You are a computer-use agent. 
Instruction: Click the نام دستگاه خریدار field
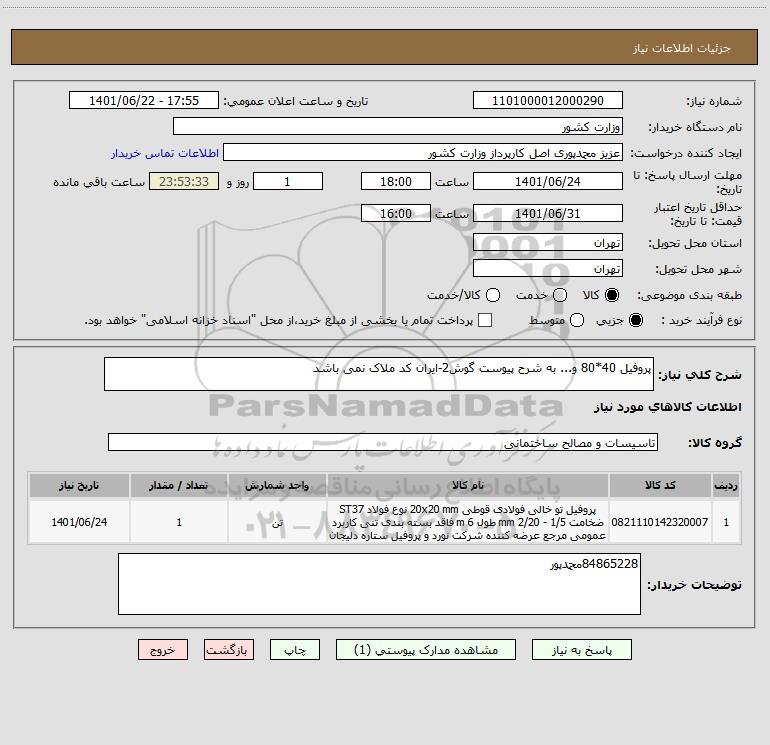point(398,127)
